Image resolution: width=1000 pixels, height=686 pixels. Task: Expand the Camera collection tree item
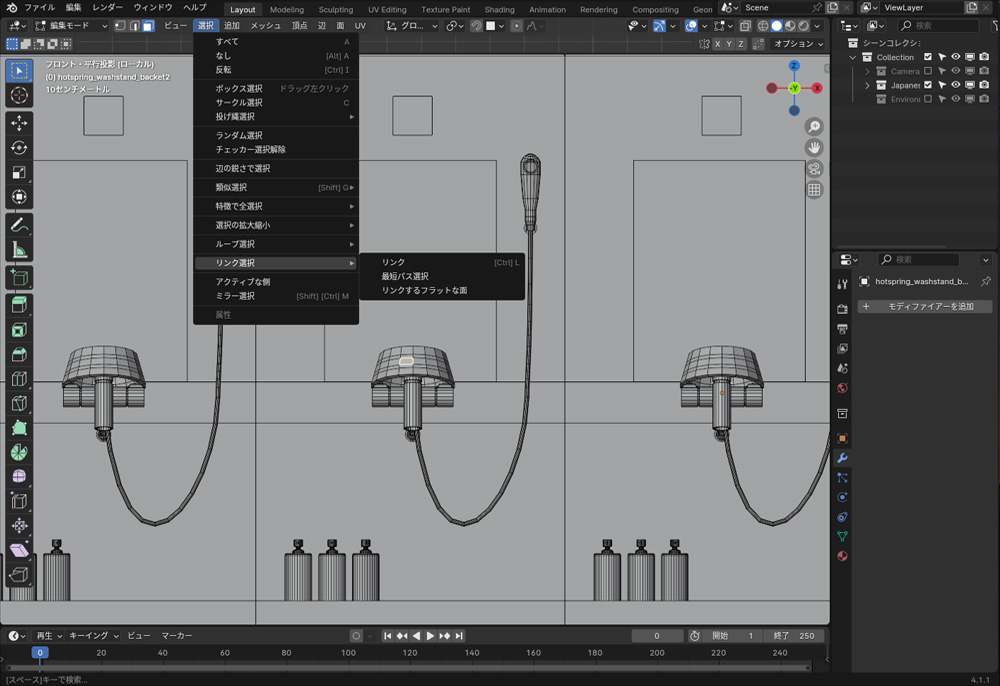868,71
